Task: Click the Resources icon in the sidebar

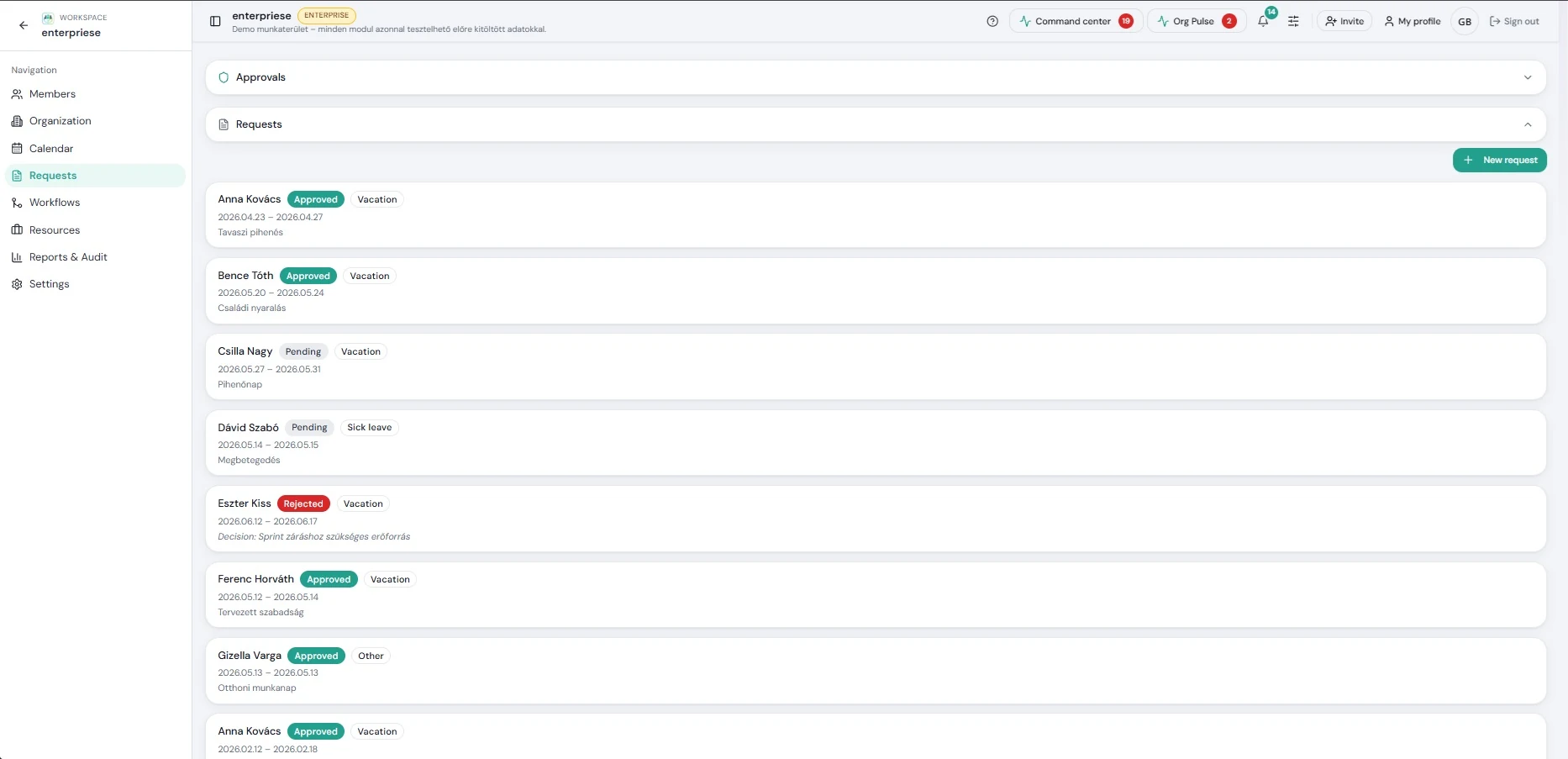Action: pyautogui.click(x=17, y=230)
